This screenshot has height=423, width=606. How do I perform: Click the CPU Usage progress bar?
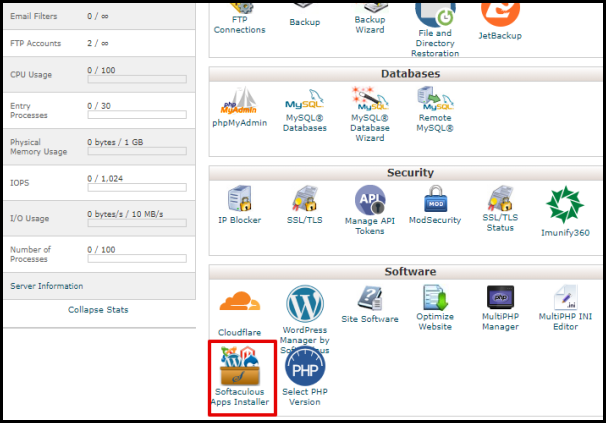coord(137,79)
